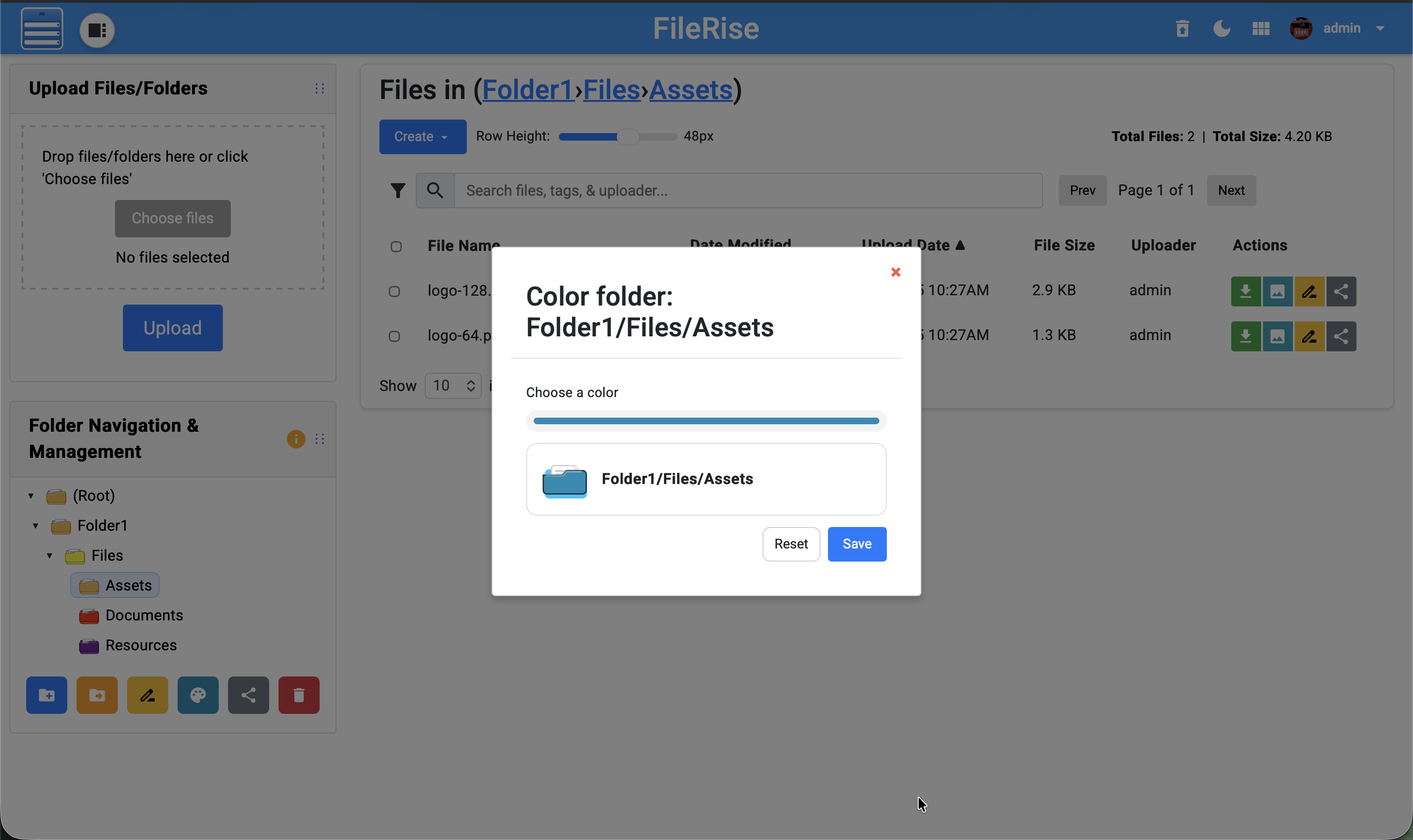Click the folder color palette icon button
1413x840 pixels.
point(198,695)
